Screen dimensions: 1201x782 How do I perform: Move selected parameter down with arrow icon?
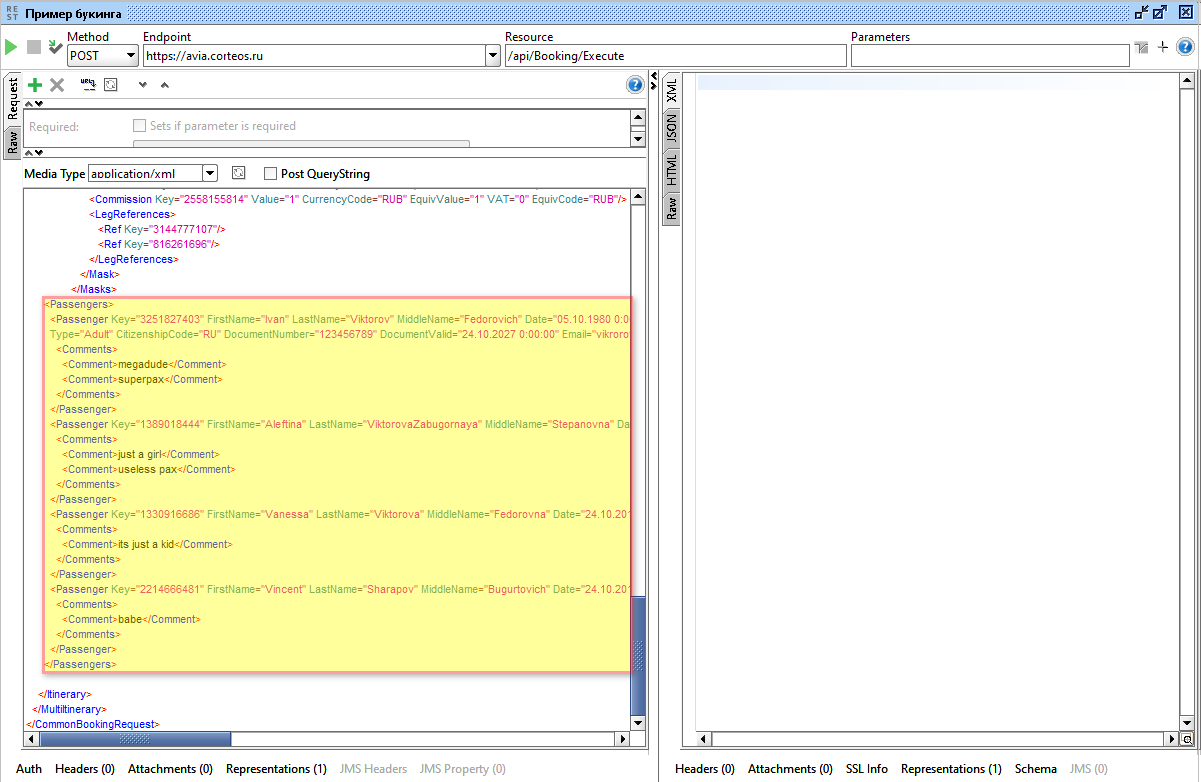(143, 85)
